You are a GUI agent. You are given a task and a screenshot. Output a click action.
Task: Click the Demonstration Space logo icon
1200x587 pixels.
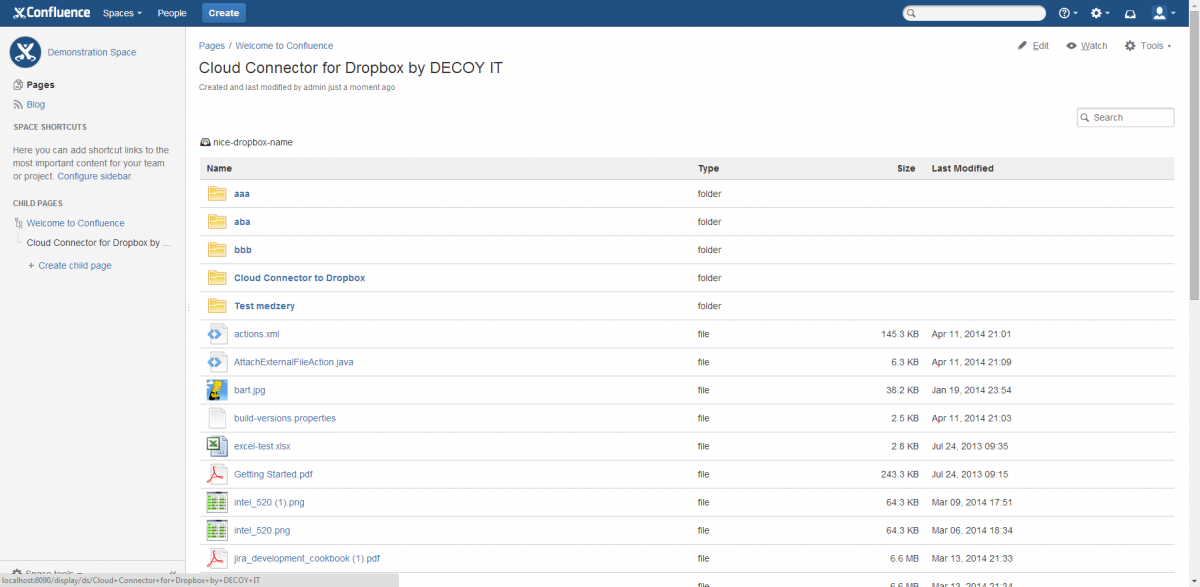pos(25,52)
